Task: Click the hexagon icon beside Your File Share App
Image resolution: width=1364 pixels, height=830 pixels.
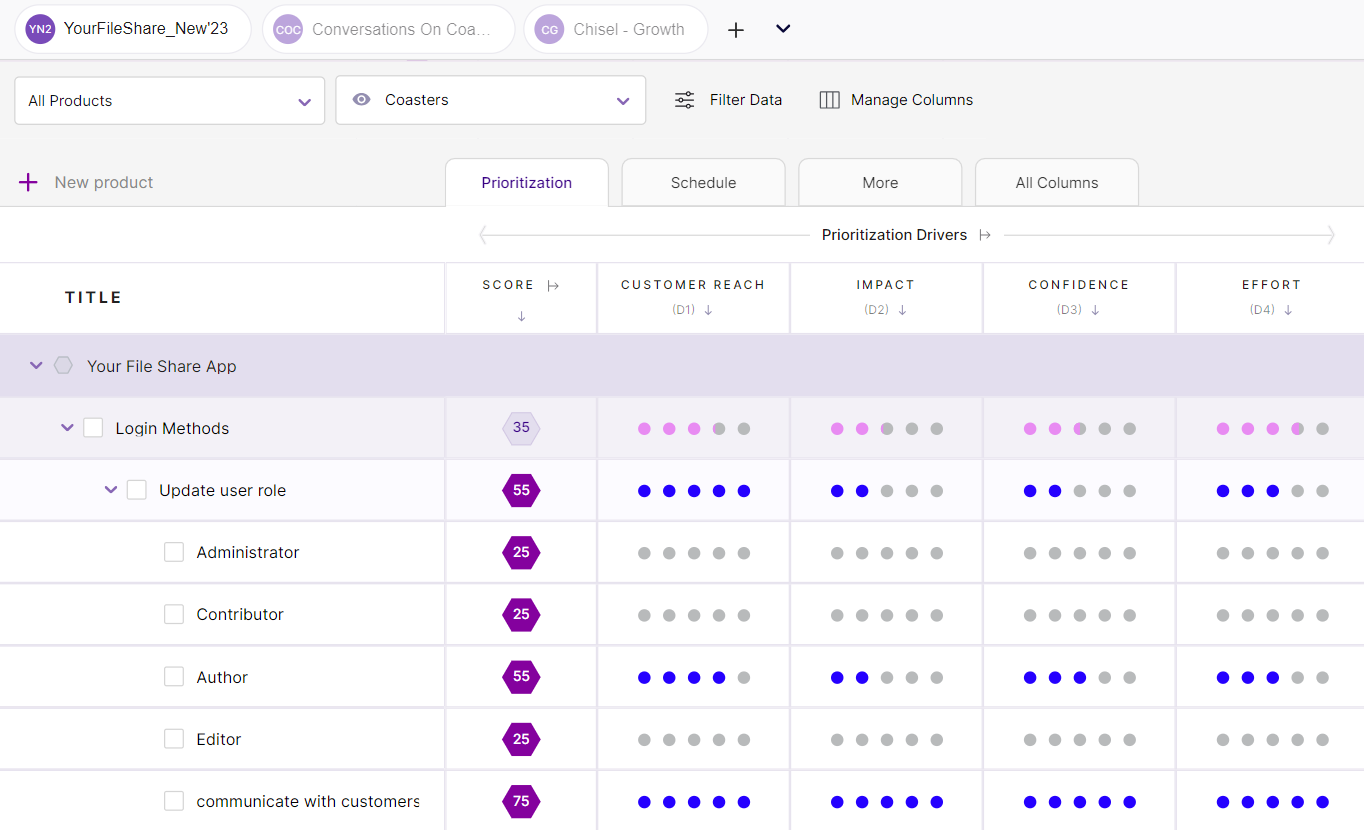Action: point(63,365)
